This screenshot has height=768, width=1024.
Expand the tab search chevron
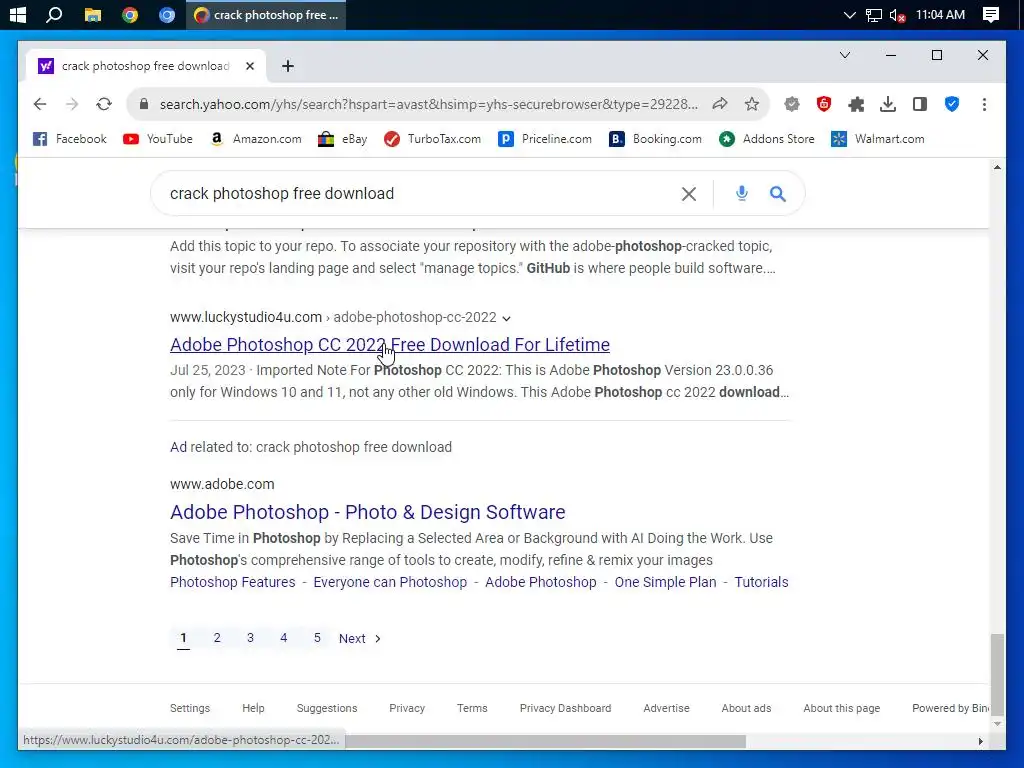pyautogui.click(x=844, y=55)
